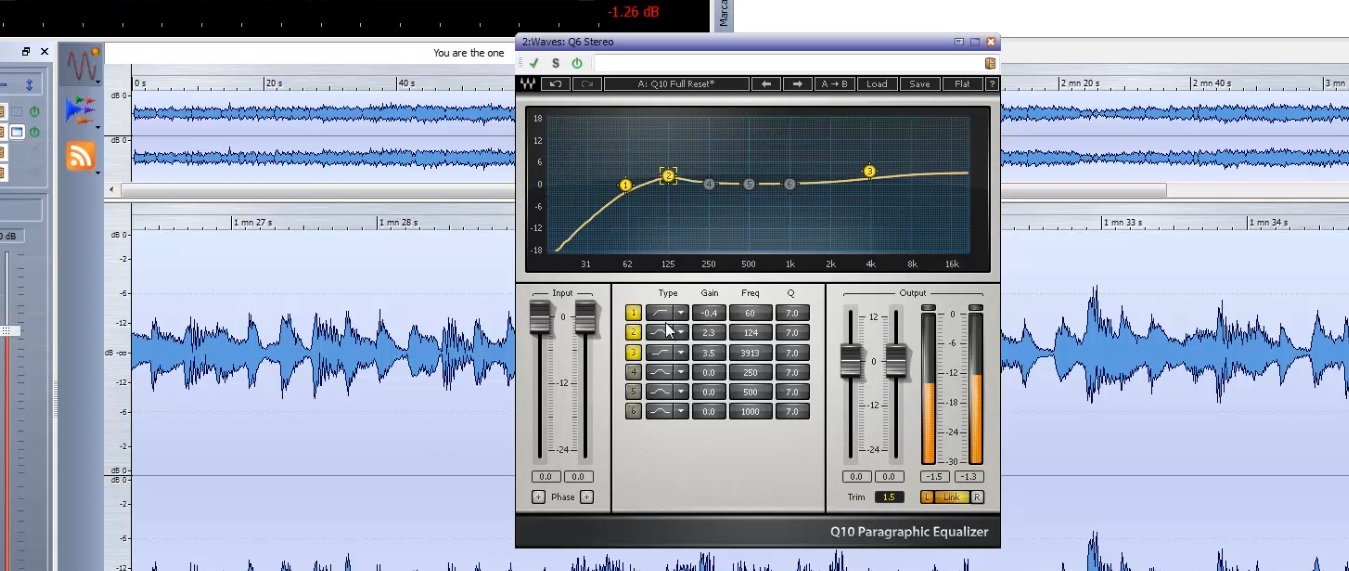Click the Save preset button

click(x=920, y=84)
